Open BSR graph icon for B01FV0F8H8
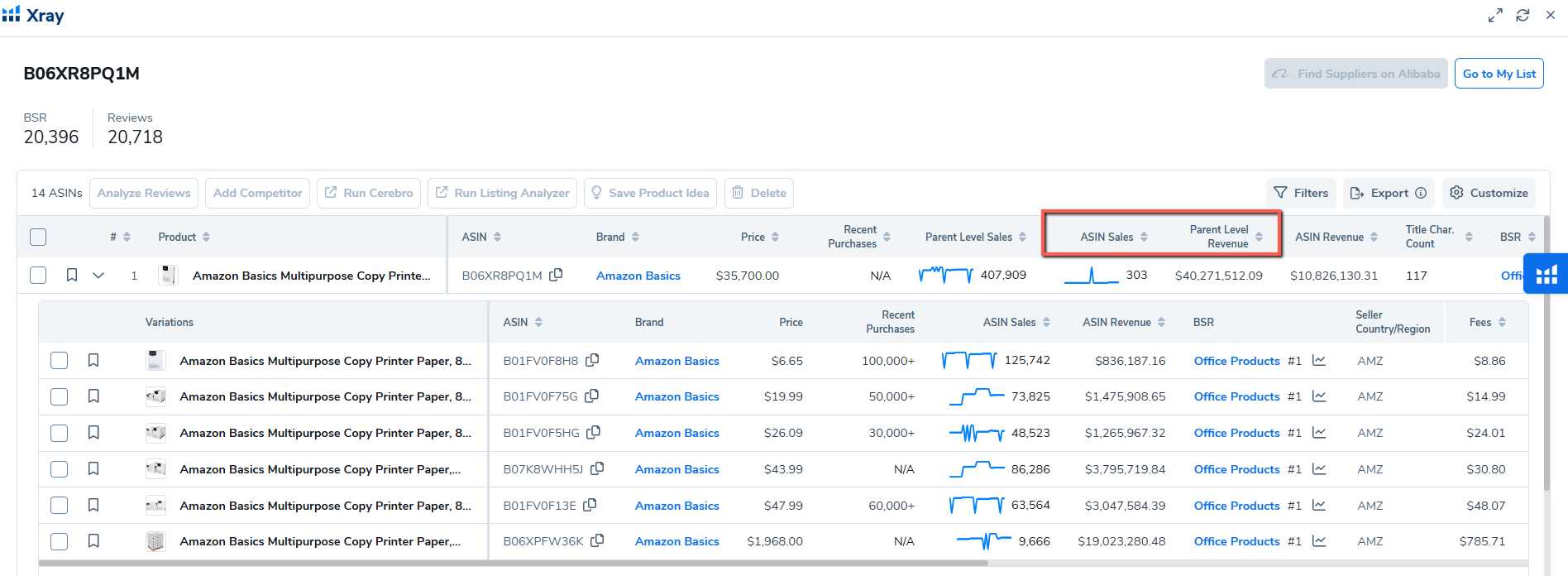 click(1319, 360)
